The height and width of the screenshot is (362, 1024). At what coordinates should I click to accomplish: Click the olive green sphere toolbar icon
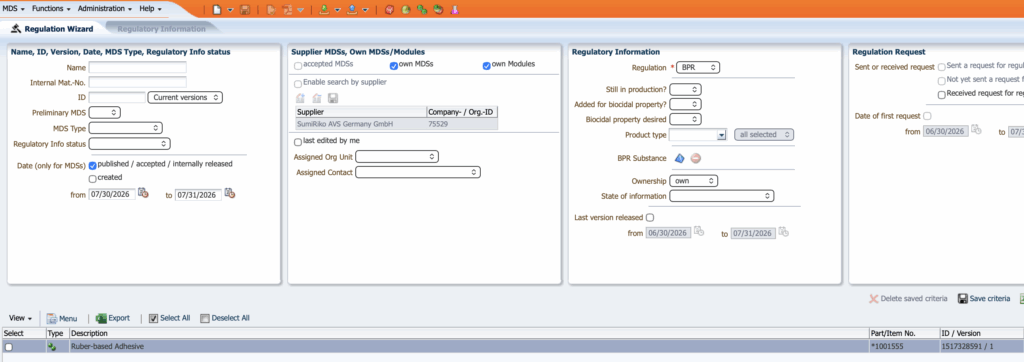406,10
